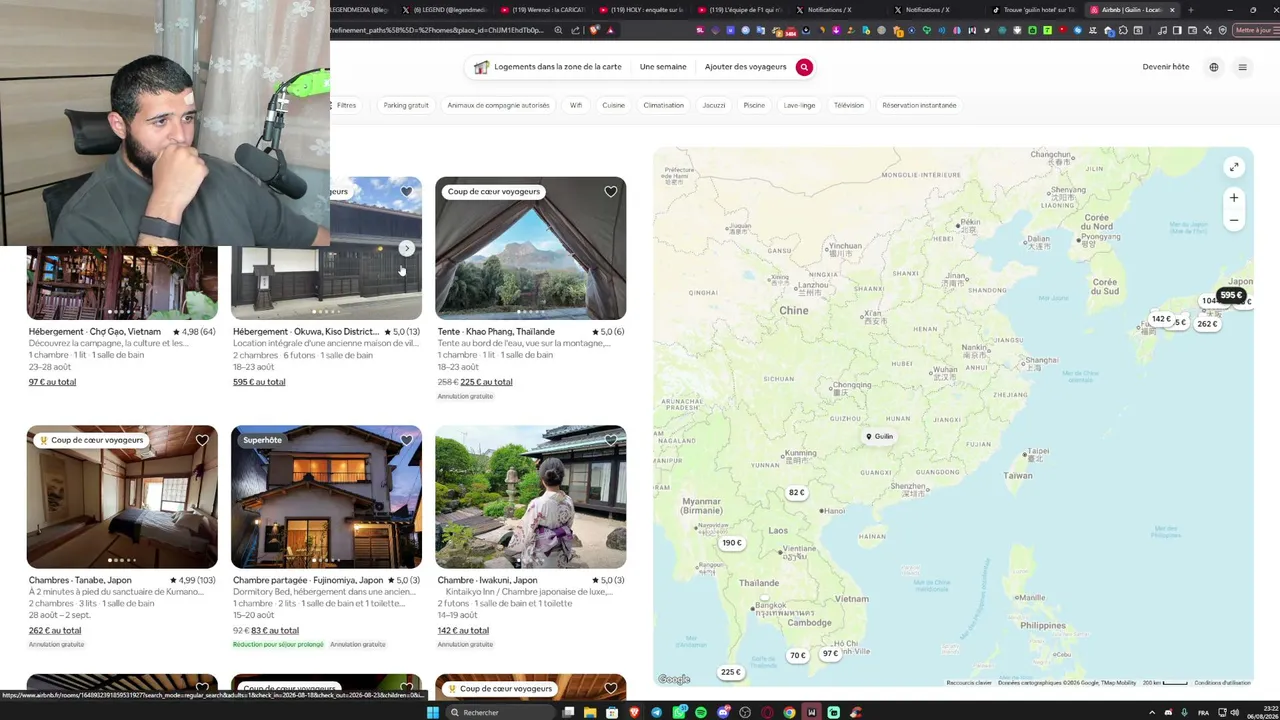Viewport: 1280px width, 720px height.
Task: Toggle the Climatisation filter chip
Action: point(664,105)
